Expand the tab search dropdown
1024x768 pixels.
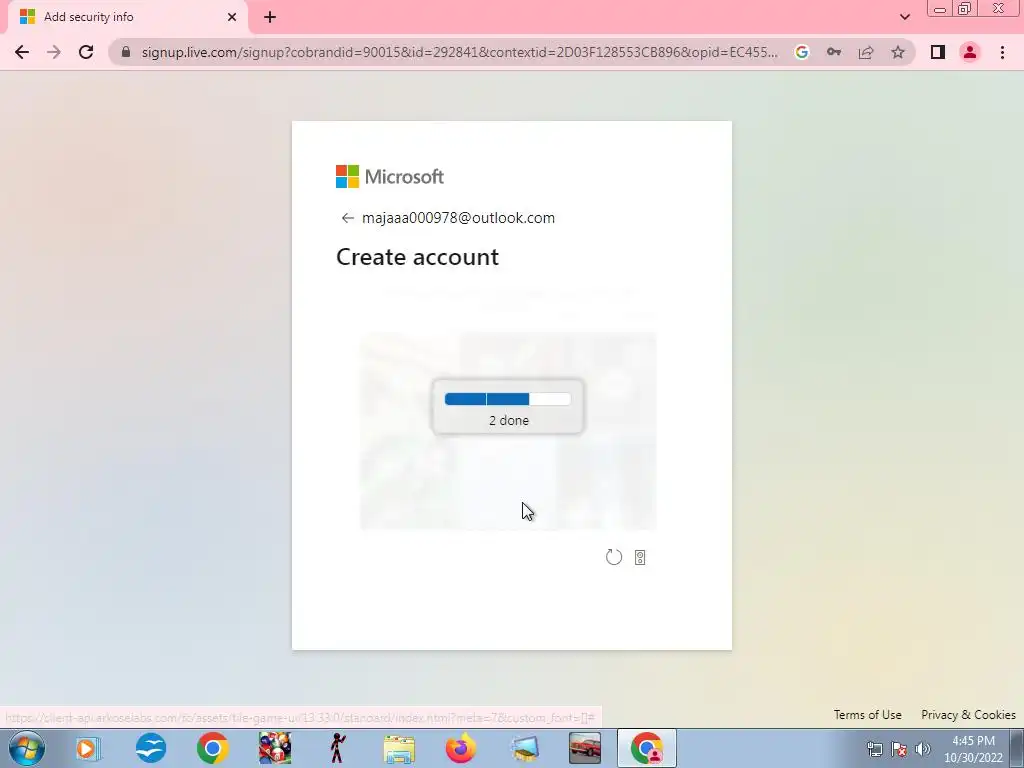[904, 17]
